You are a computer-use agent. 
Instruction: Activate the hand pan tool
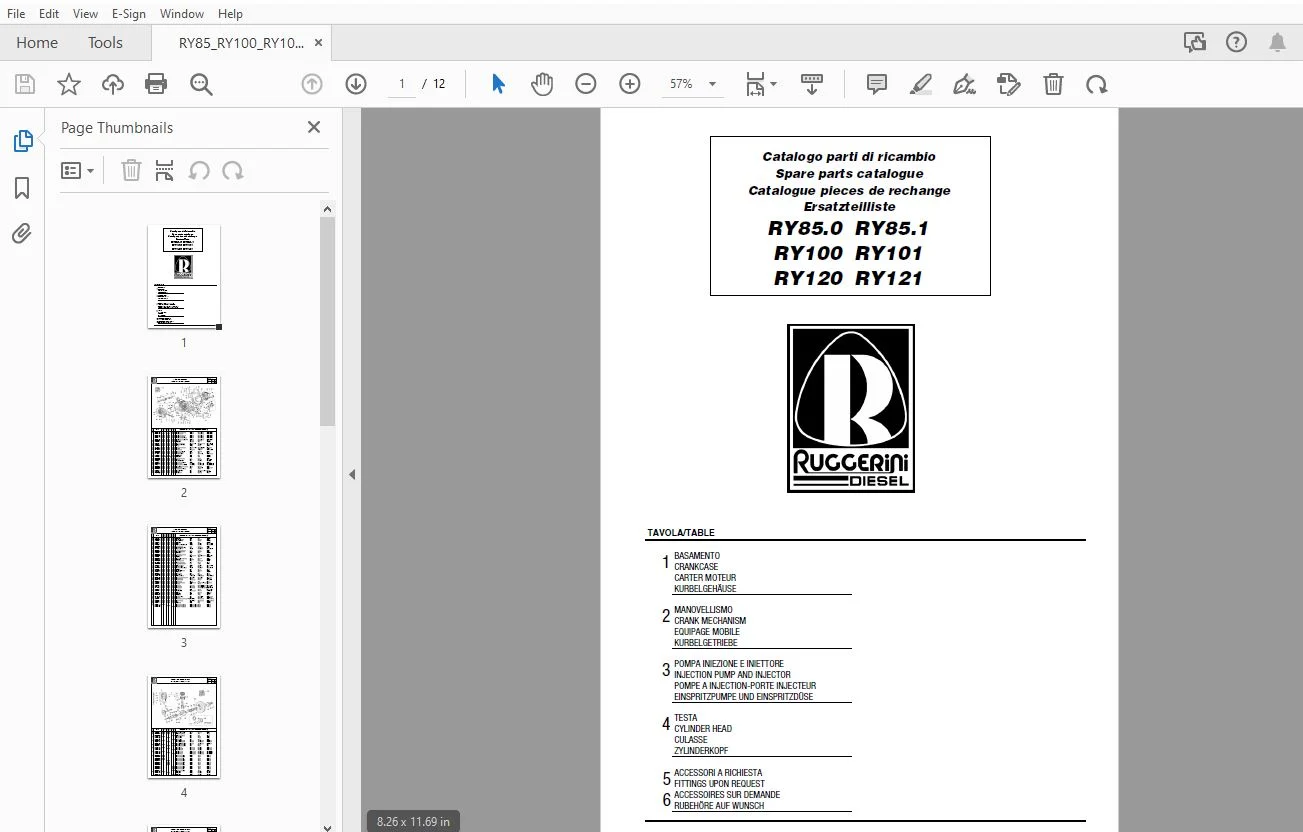pyautogui.click(x=542, y=84)
